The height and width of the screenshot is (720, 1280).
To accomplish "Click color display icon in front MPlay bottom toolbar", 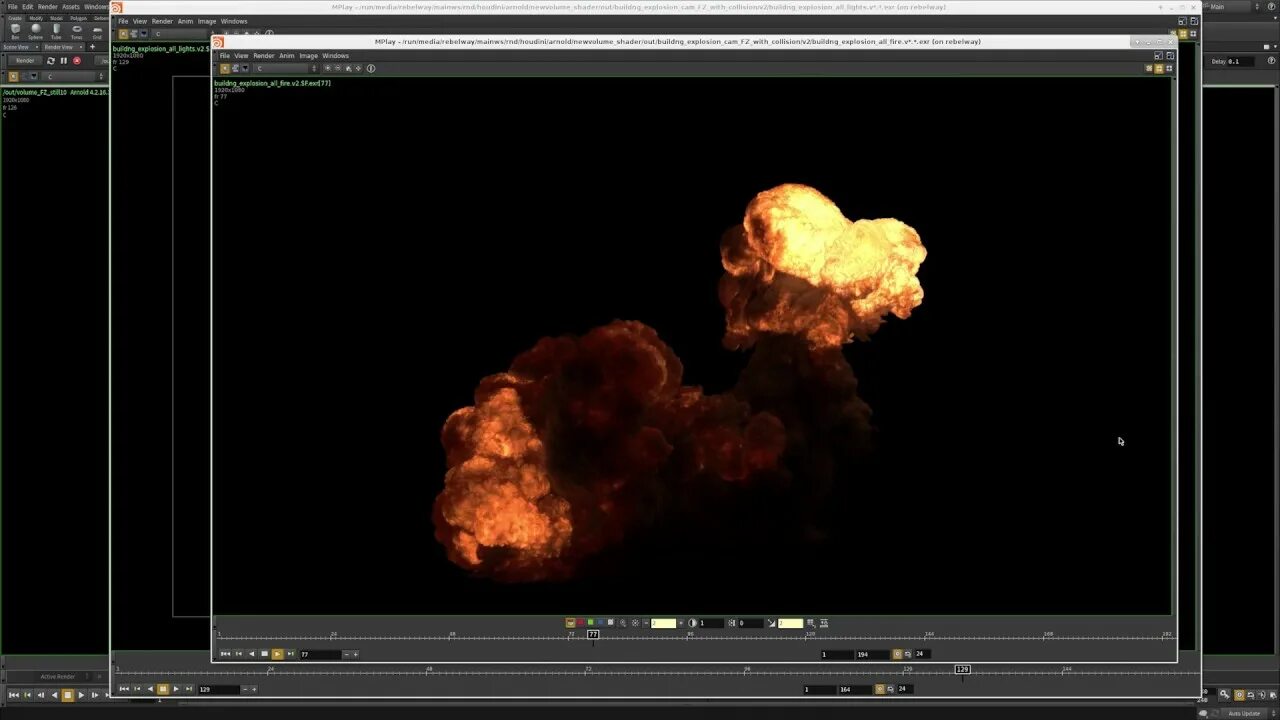I will [x=570, y=623].
